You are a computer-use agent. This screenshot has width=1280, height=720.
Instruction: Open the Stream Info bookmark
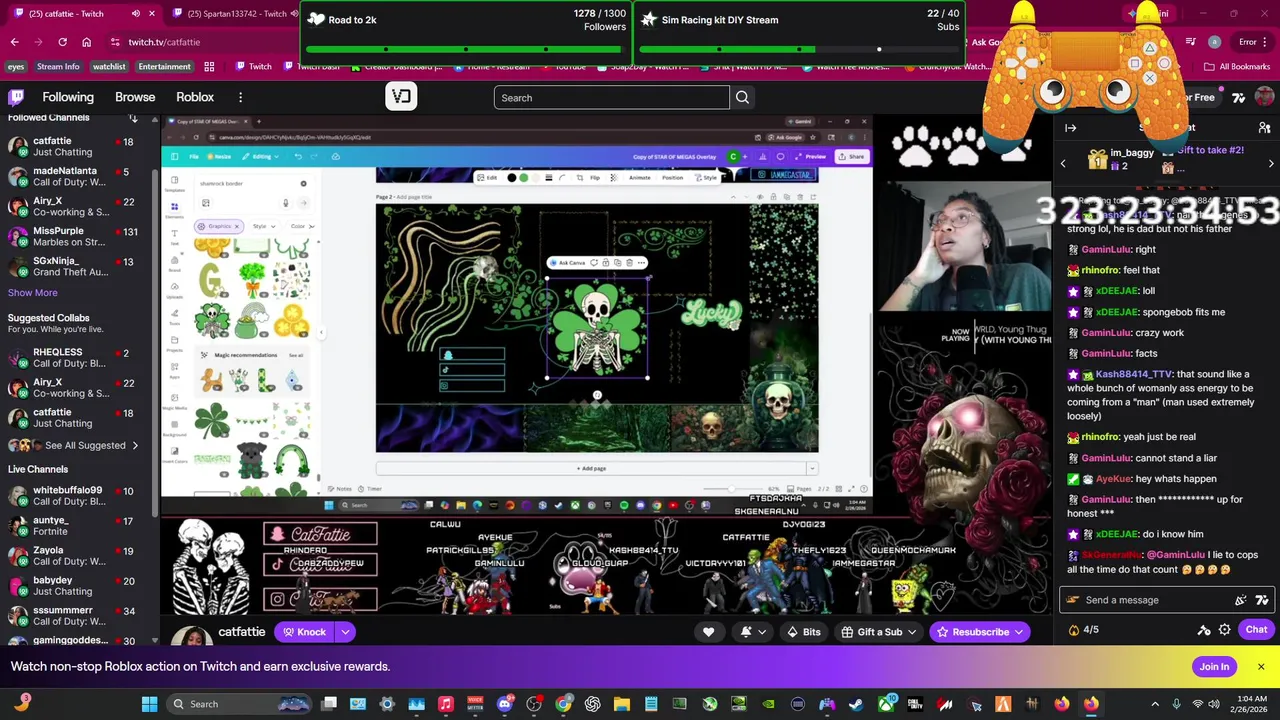pos(58,67)
